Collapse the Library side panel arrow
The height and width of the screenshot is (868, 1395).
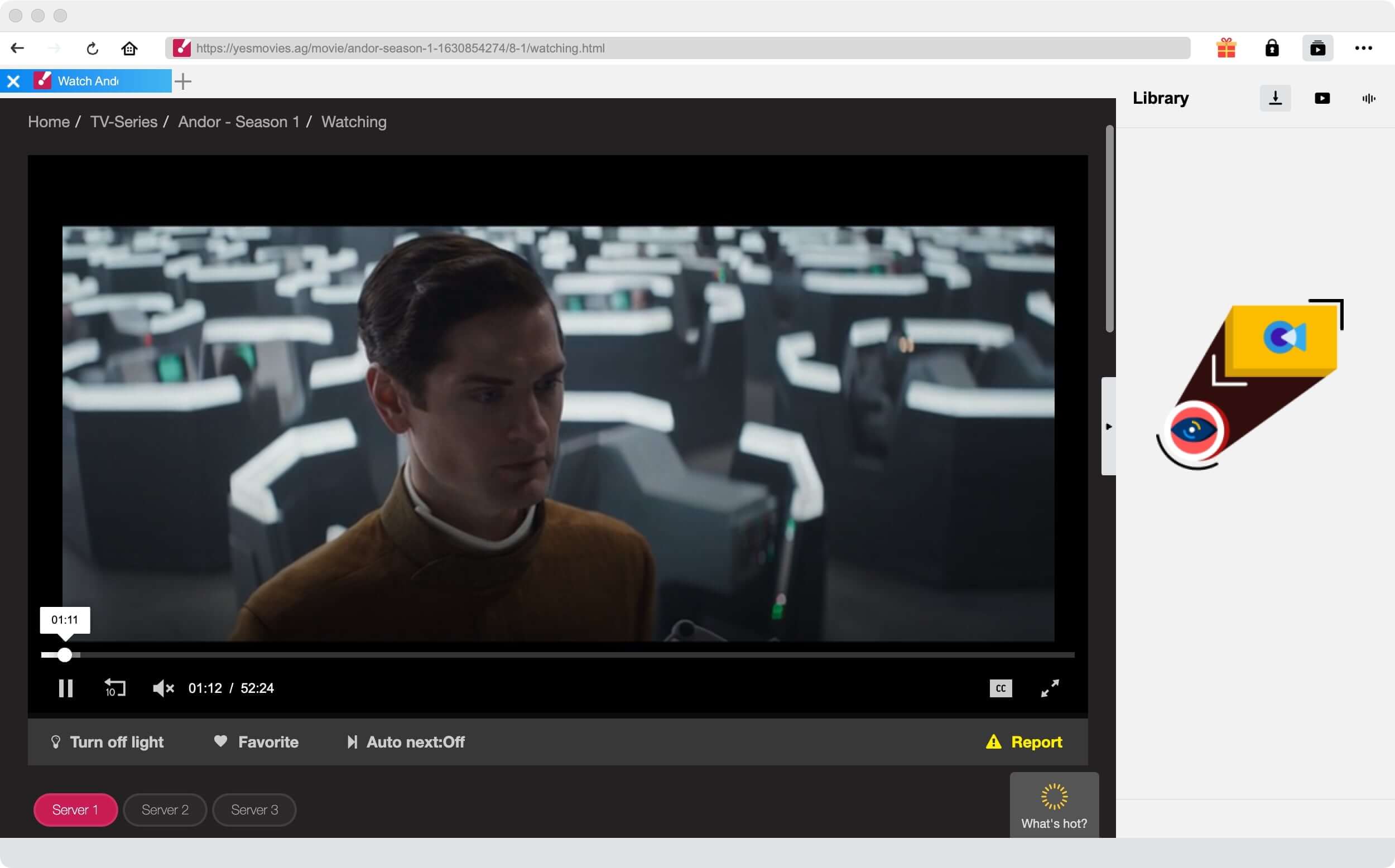[x=1108, y=426]
